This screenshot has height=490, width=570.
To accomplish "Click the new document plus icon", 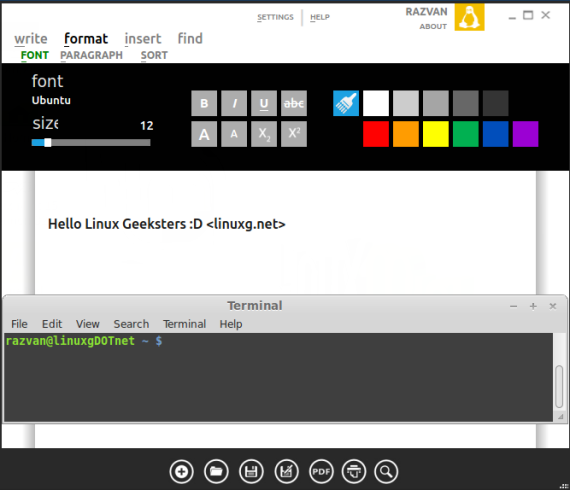I will click(x=181, y=472).
